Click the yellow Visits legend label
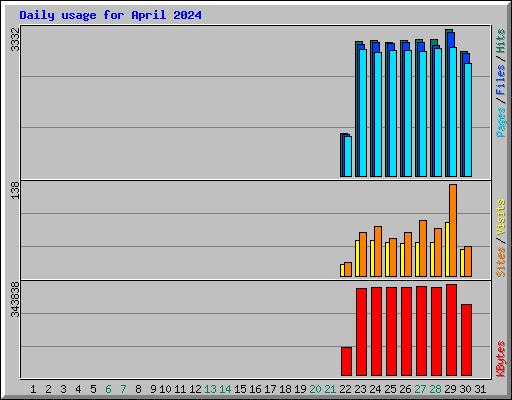The height and width of the screenshot is (400, 512). (x=501, y=217)
